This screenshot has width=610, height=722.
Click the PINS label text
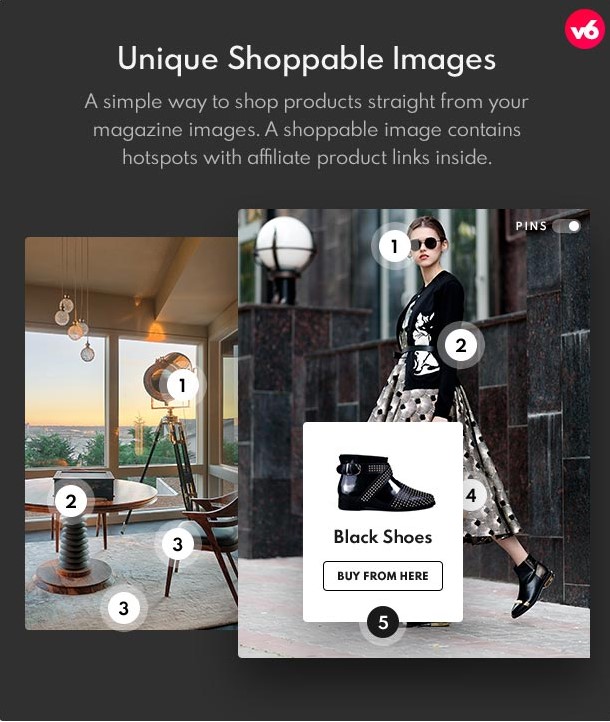click(531, 226)
